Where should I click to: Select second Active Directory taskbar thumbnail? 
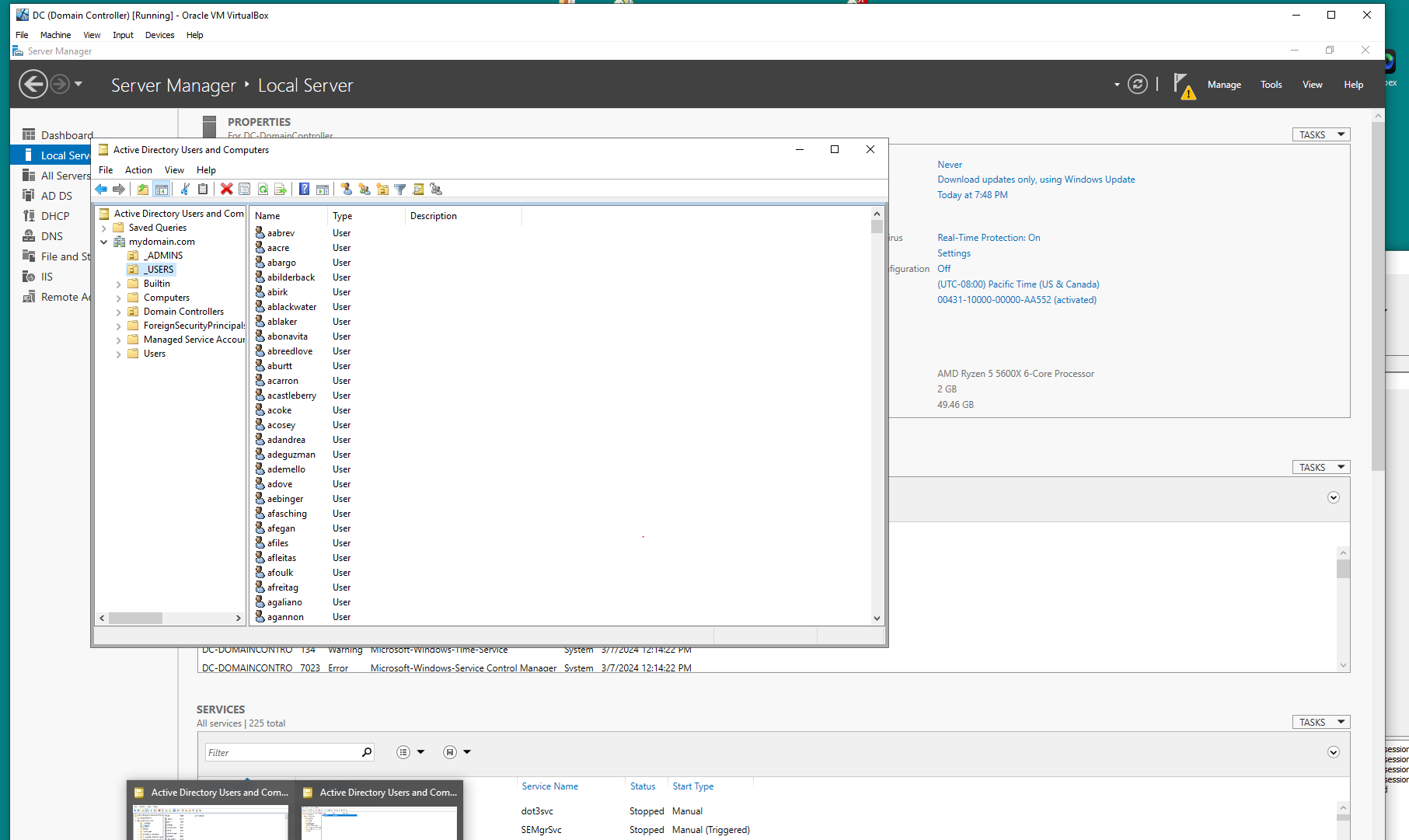pos(379,810)
